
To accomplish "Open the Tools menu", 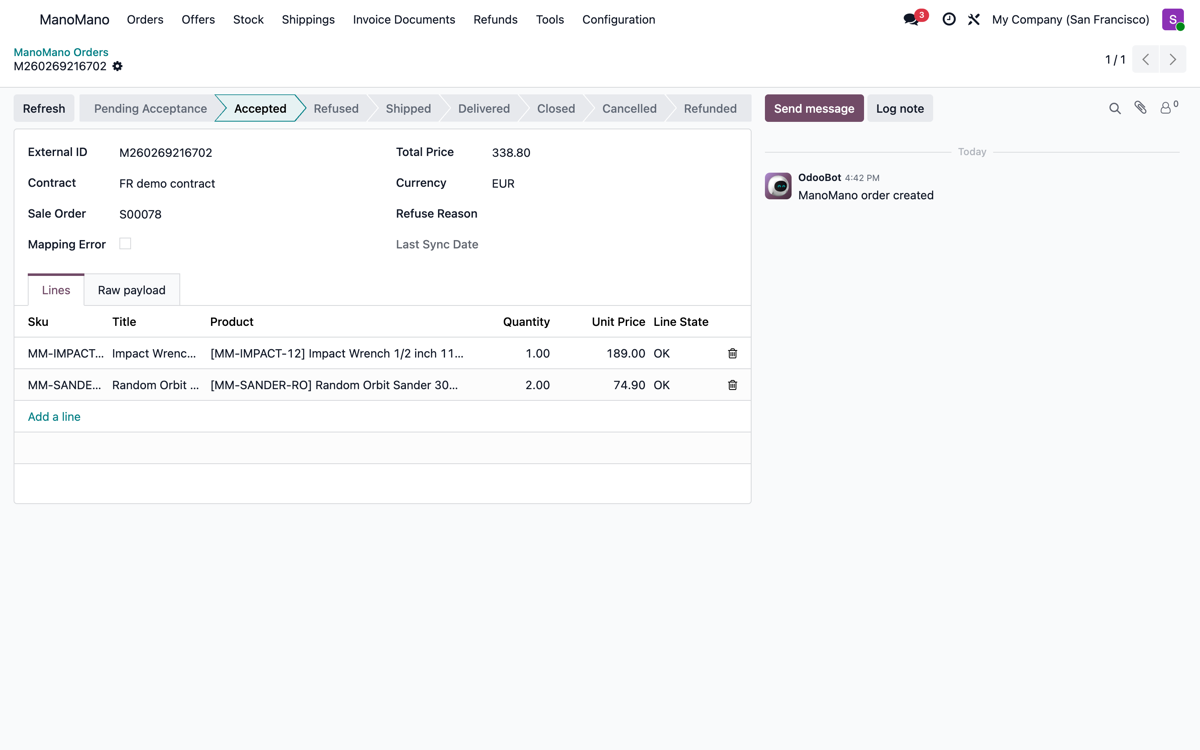I will [550, 19].
